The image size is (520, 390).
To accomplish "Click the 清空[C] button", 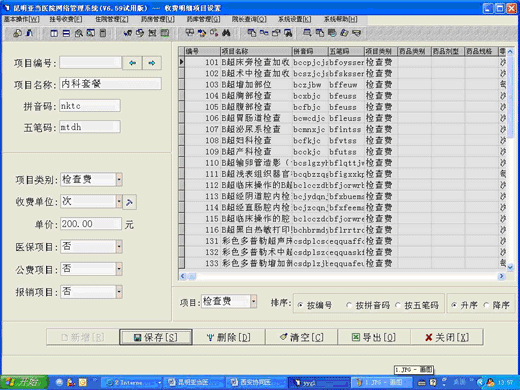I will tap(301, 337).
